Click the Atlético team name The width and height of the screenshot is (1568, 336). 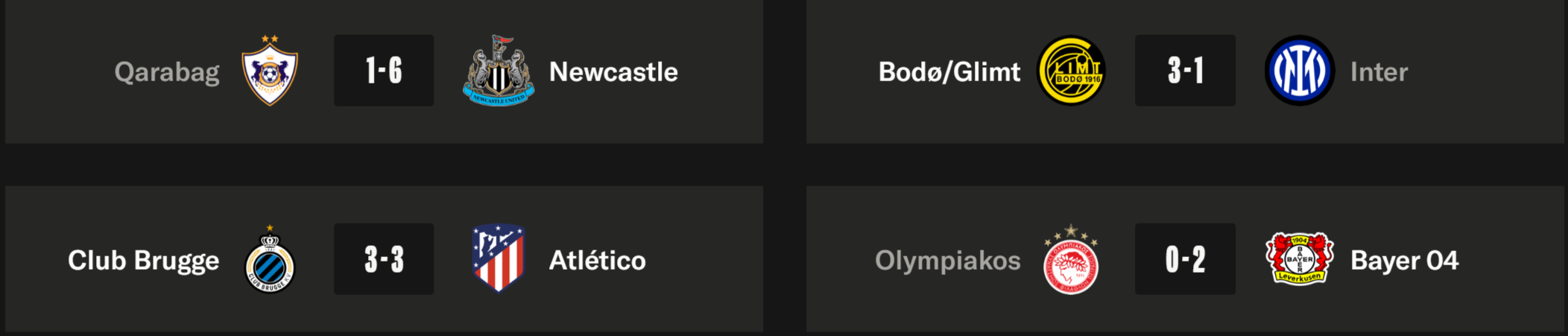[597, 261]
